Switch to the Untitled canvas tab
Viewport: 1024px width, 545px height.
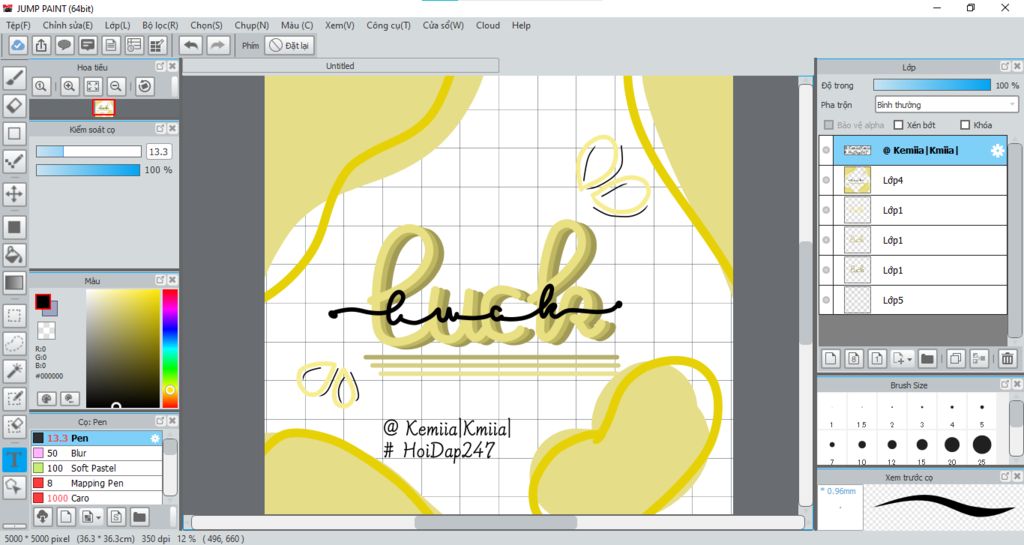point(340,66)
